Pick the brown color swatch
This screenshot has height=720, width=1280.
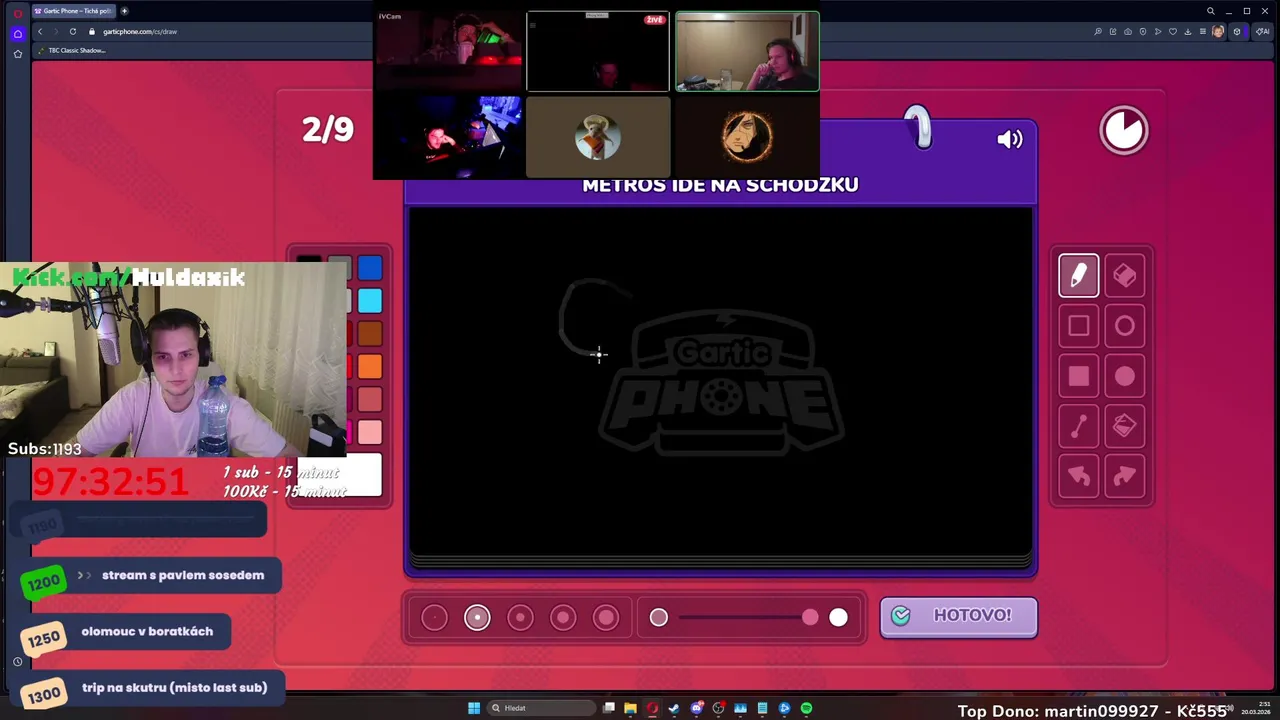coord(369,334)
